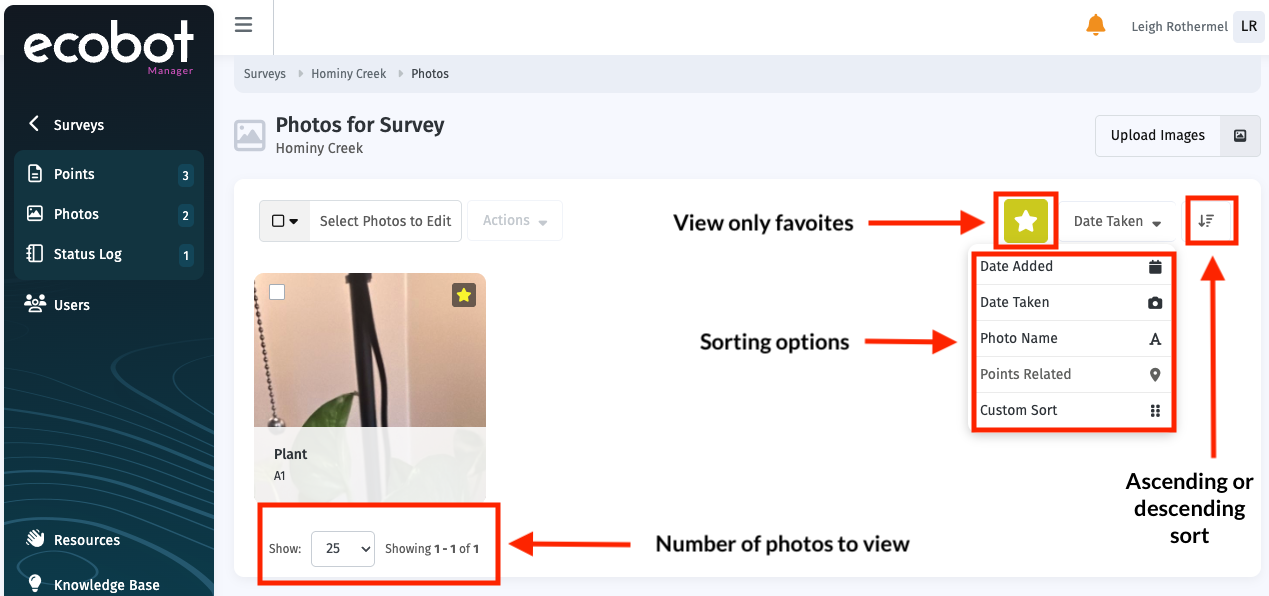Open the Status Log sidebar item
The image size is (1269, 596).
pyautogui.click(x=88, y=254)
